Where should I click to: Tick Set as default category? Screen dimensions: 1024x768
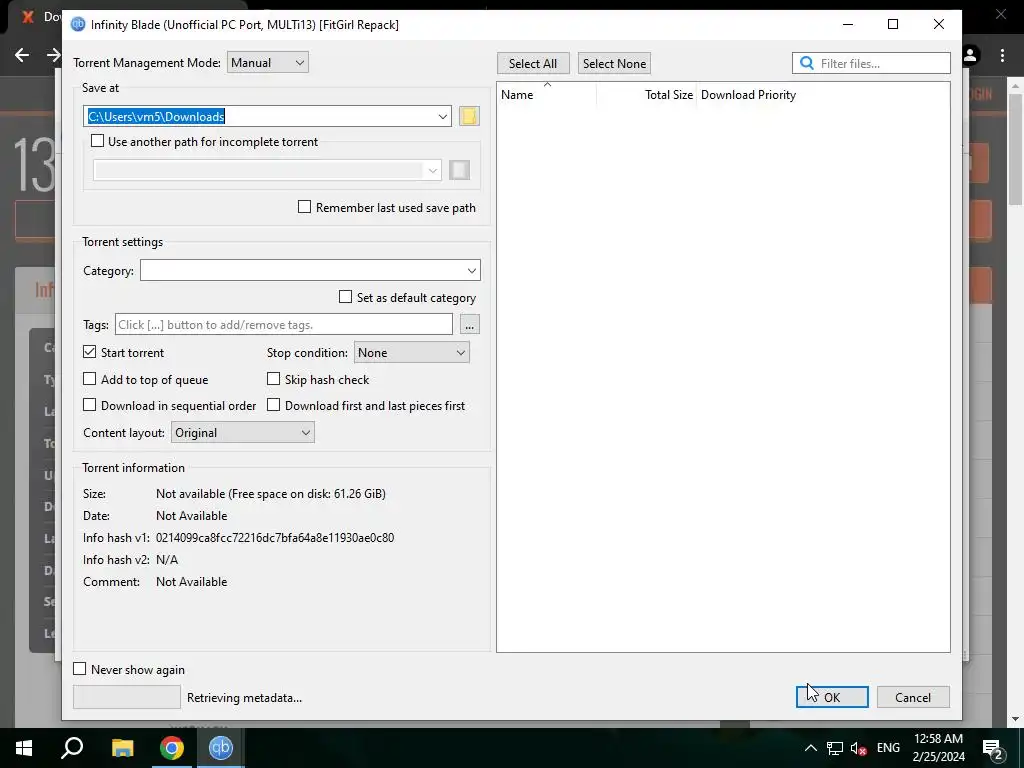point(345,297)
